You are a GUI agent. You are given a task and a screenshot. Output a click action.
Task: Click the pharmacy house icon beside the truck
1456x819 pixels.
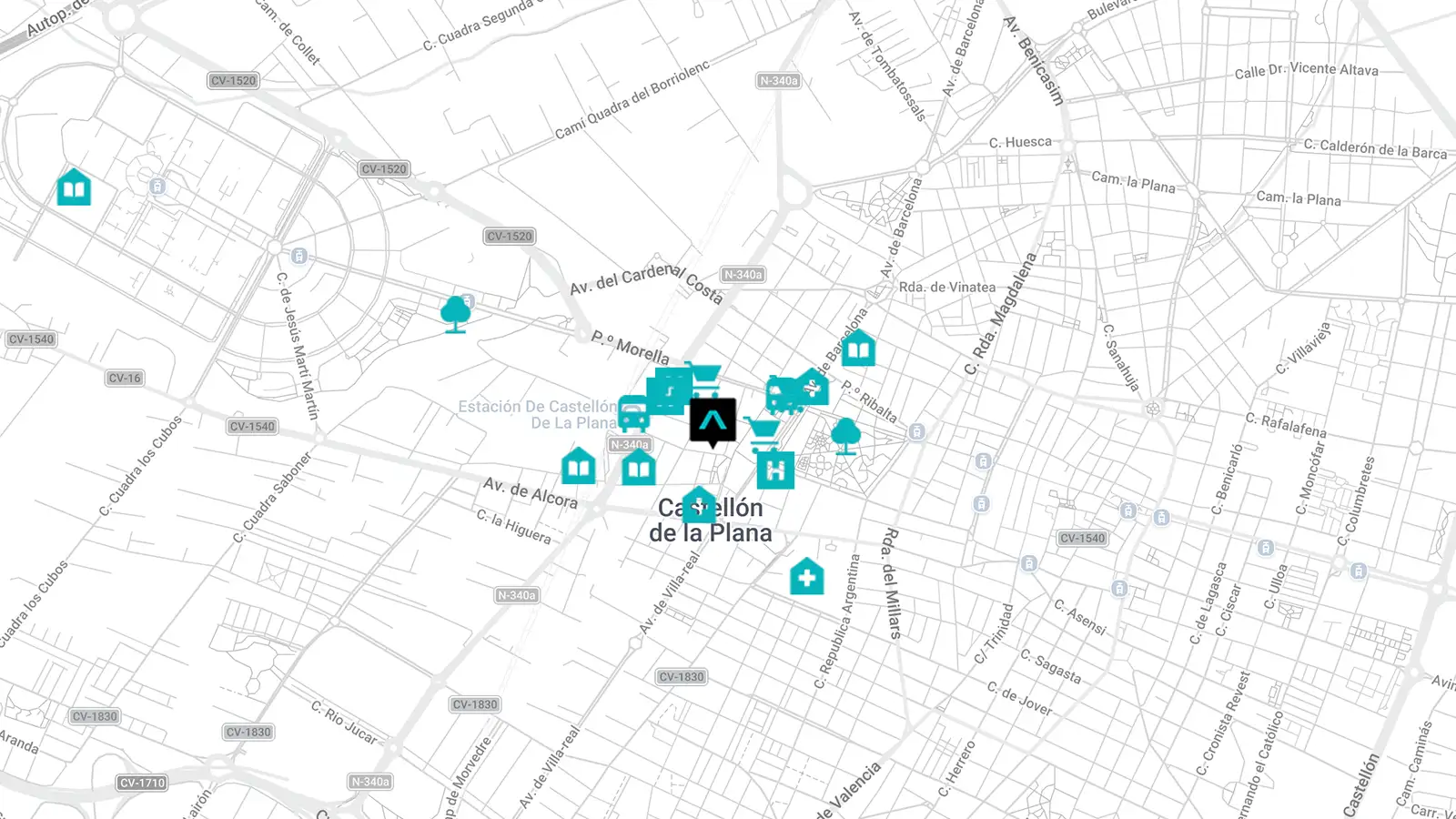812,387
